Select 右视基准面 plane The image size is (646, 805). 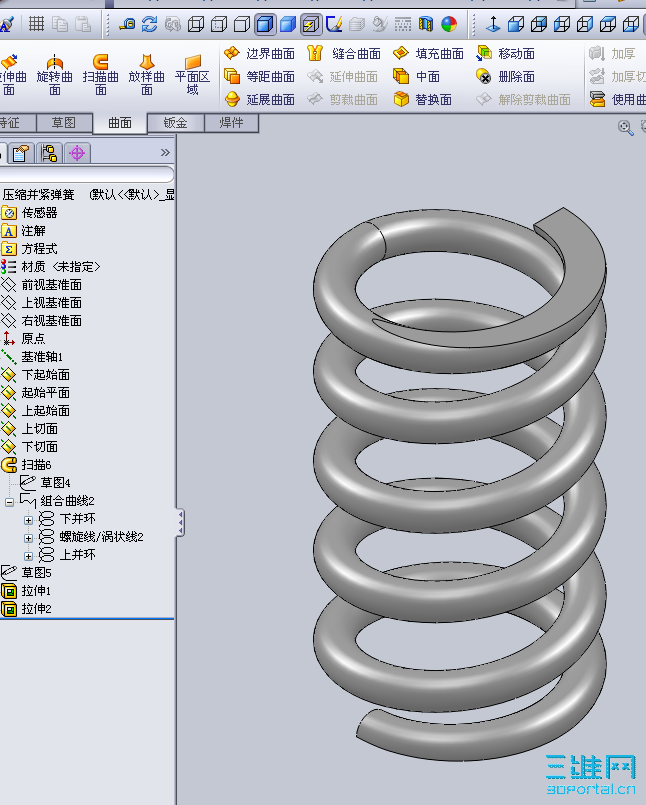pyautogui.click(x=41, y=321)
